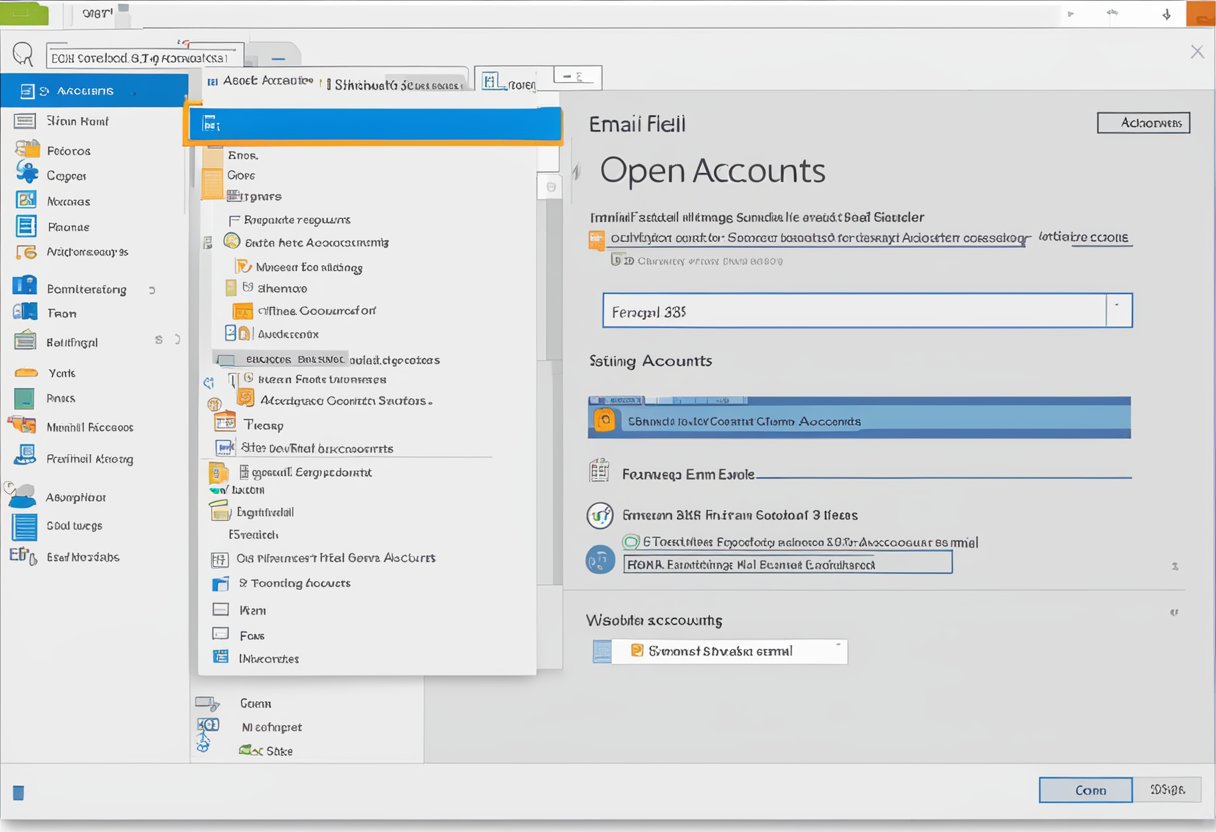Click the yellow folder icon beside 'Egintfvdail'
This screenshot has width=1216, height=832.
coord(221,512)
